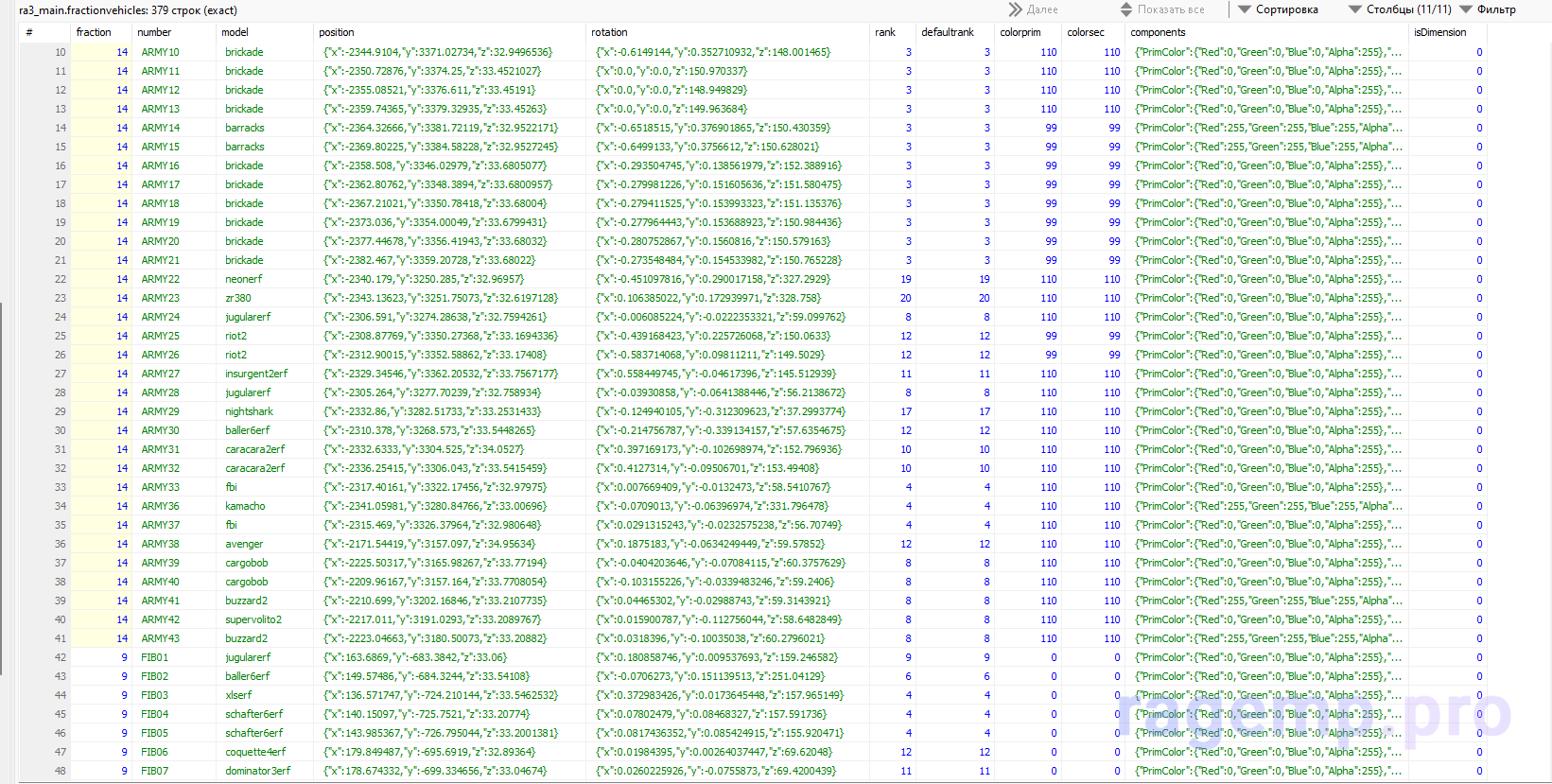Select the ARMY22 number cell

coord(160,279)
